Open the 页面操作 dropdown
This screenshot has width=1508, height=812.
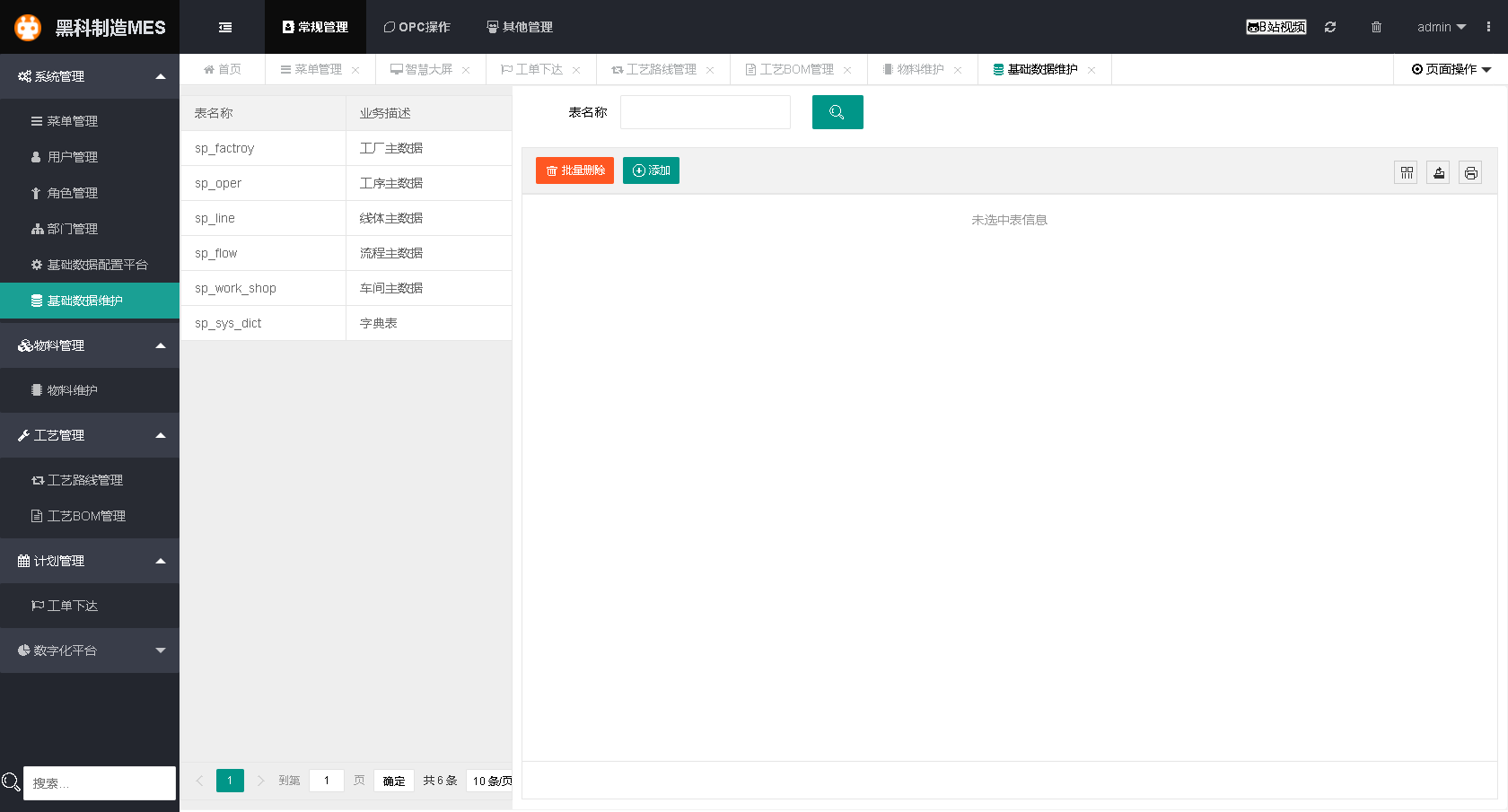[x=1451, y=69]
